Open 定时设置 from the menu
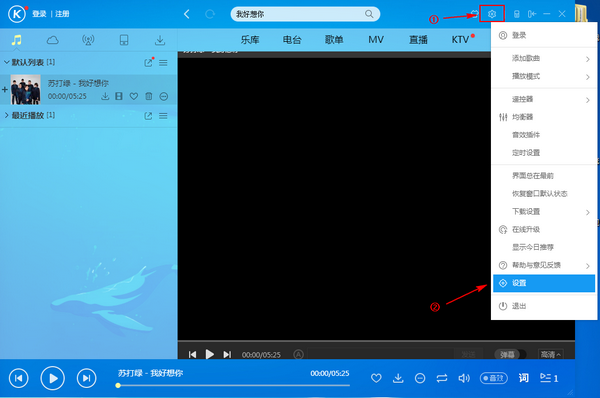This screenshot has height=398, width=600. [x=543, y=153]
